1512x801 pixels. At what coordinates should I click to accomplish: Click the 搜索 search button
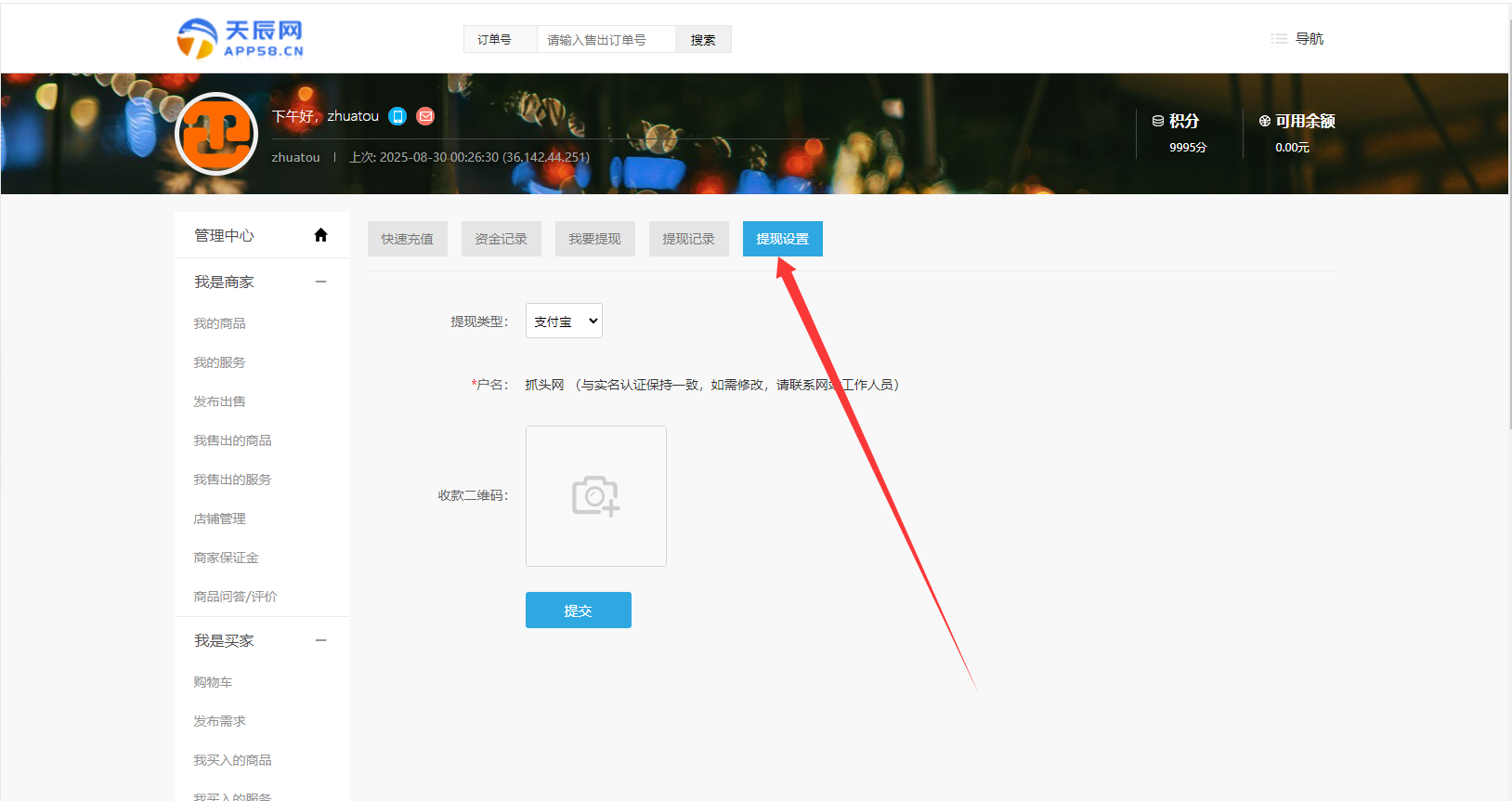point(703,40)
